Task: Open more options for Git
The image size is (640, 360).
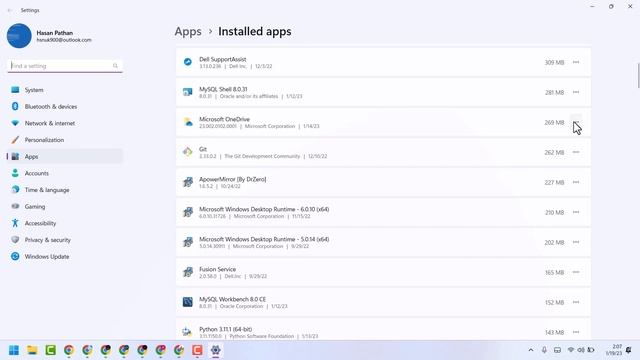Action: tap(576, 152)
